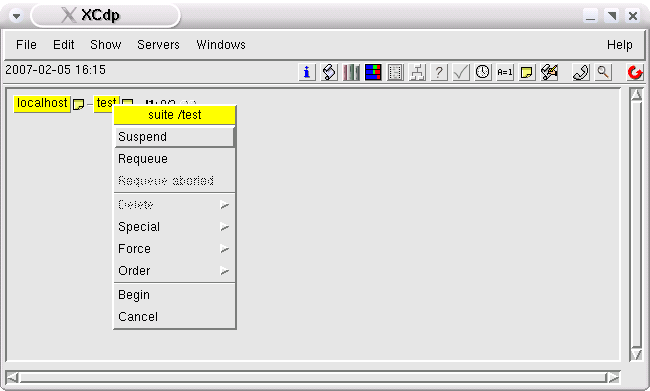650x391 pixels.
Task: Click the 2007-02-05 16:15 timestamp
Action: click(x=56, y=70)
